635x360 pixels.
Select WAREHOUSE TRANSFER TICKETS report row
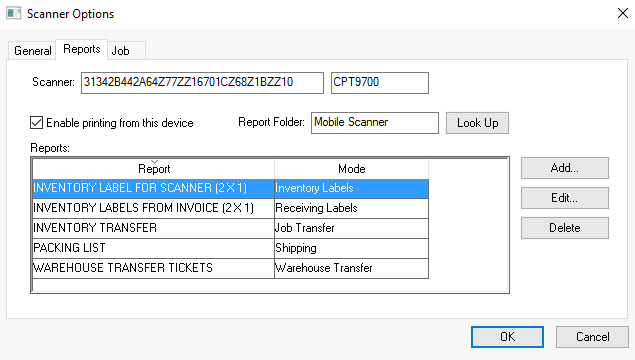point(230,268)
